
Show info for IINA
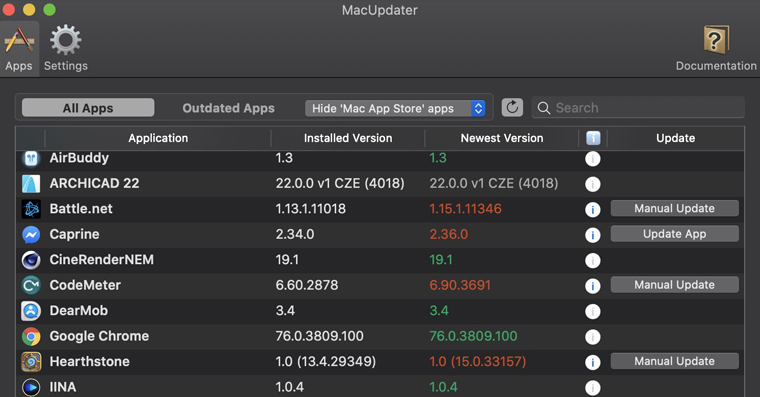click(x=592, y=388)
